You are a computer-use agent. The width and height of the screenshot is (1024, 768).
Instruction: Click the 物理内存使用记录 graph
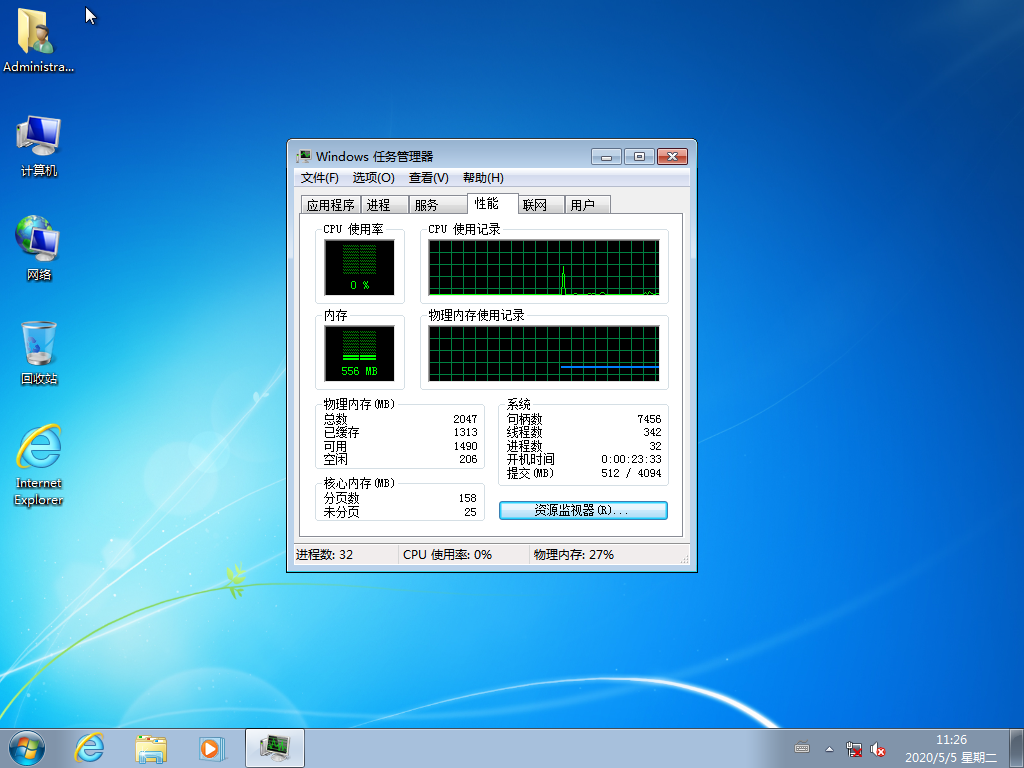point(544,353)
